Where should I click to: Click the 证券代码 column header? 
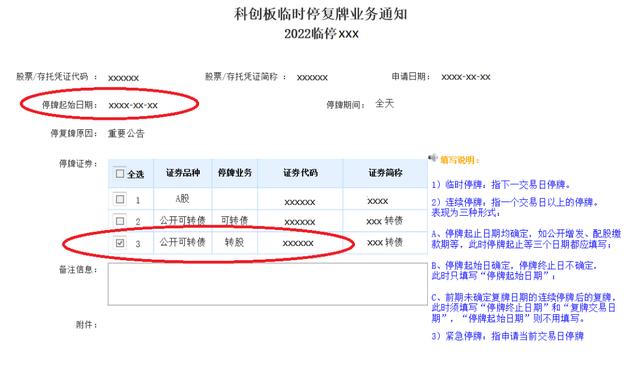coord(300,173)
